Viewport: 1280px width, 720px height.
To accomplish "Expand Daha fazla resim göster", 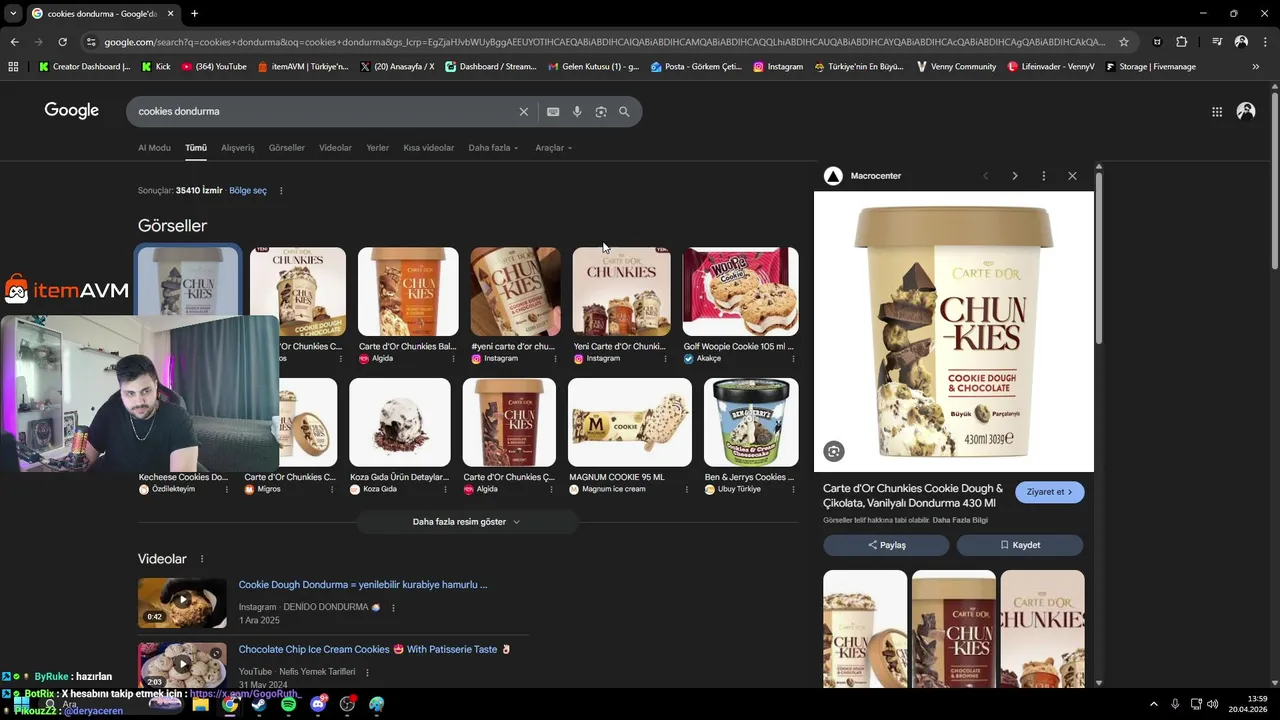I will 467,522.
